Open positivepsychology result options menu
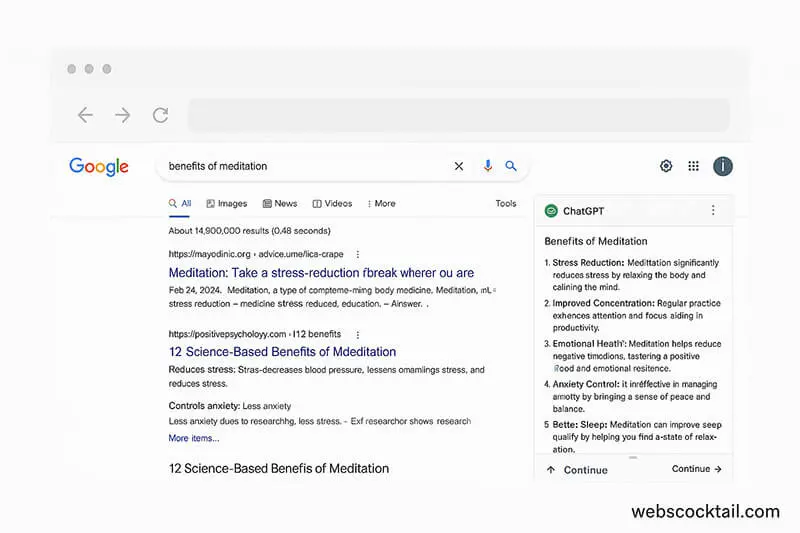This screenshot has height=533, width=800. (x=358, y=335)
